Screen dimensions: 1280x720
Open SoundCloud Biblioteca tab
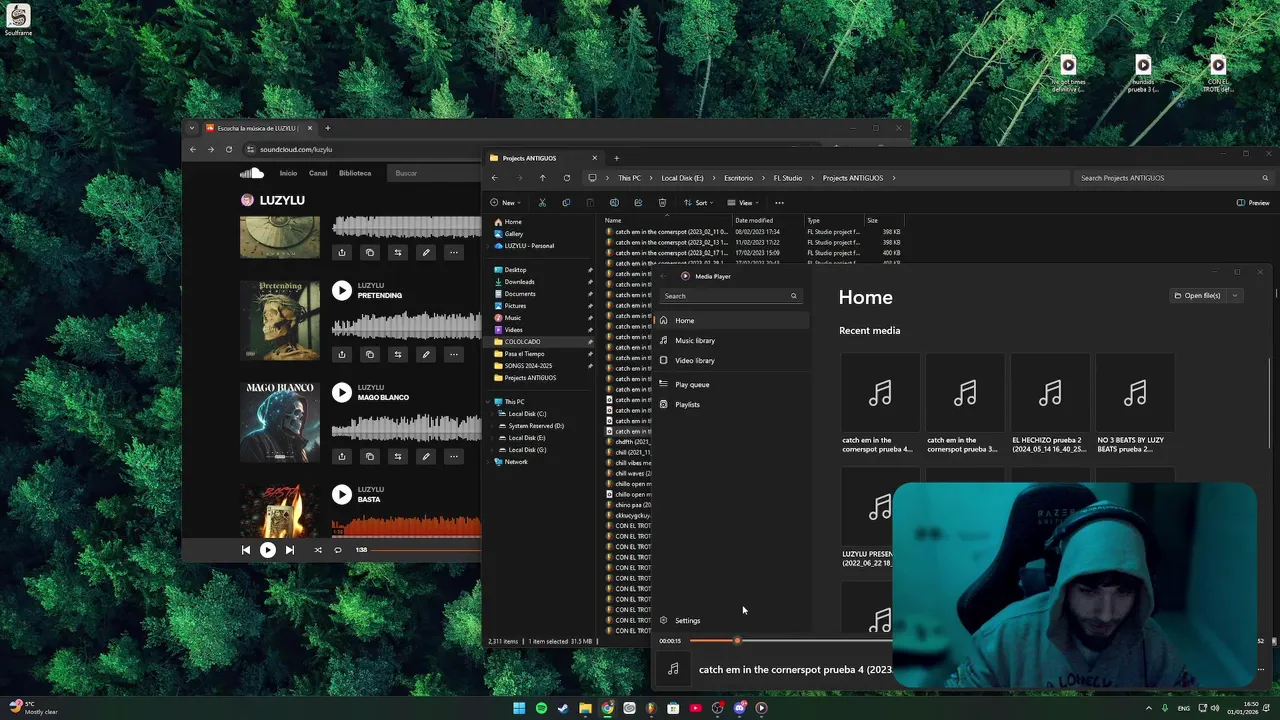(x=355, y=173)
